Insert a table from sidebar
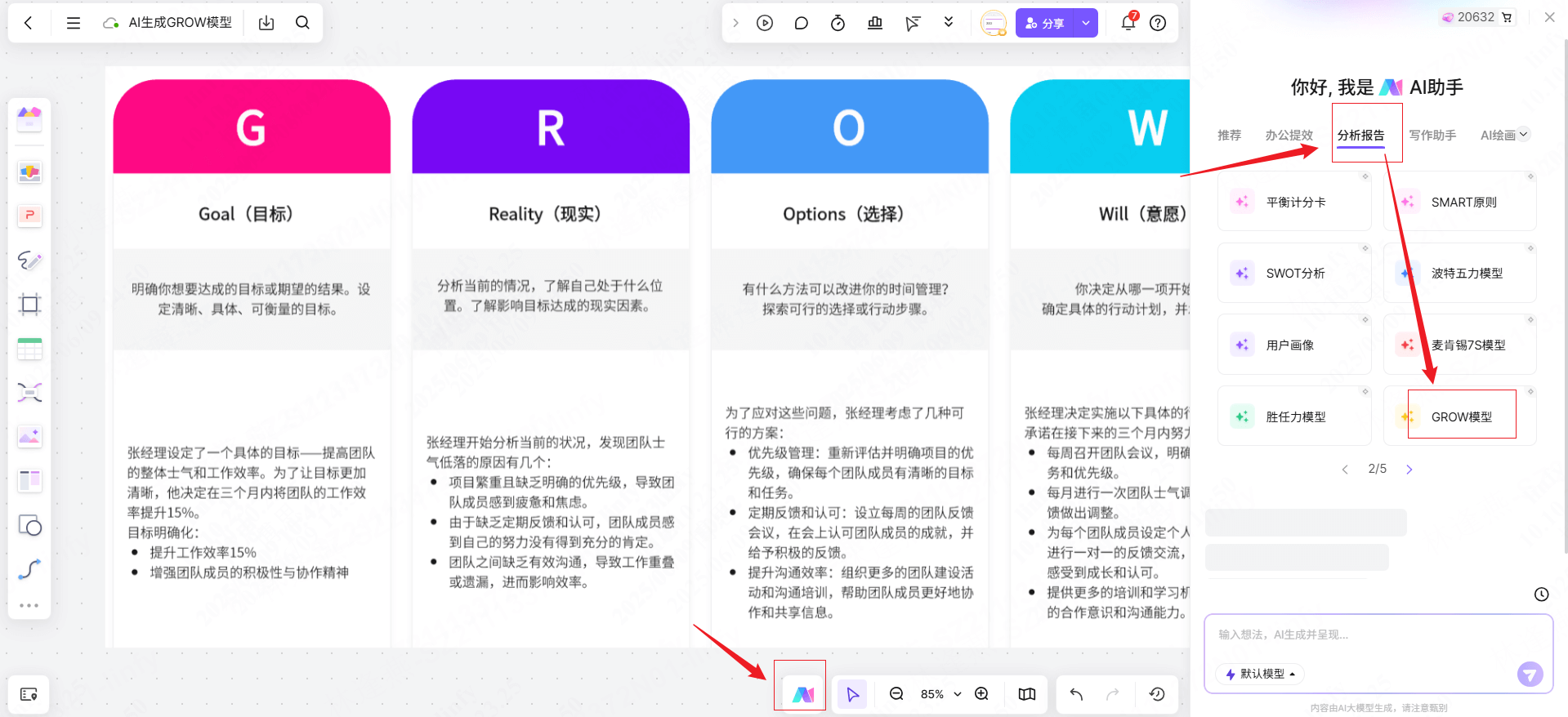Screen dimensions: 1568x717 pos(29,349)
